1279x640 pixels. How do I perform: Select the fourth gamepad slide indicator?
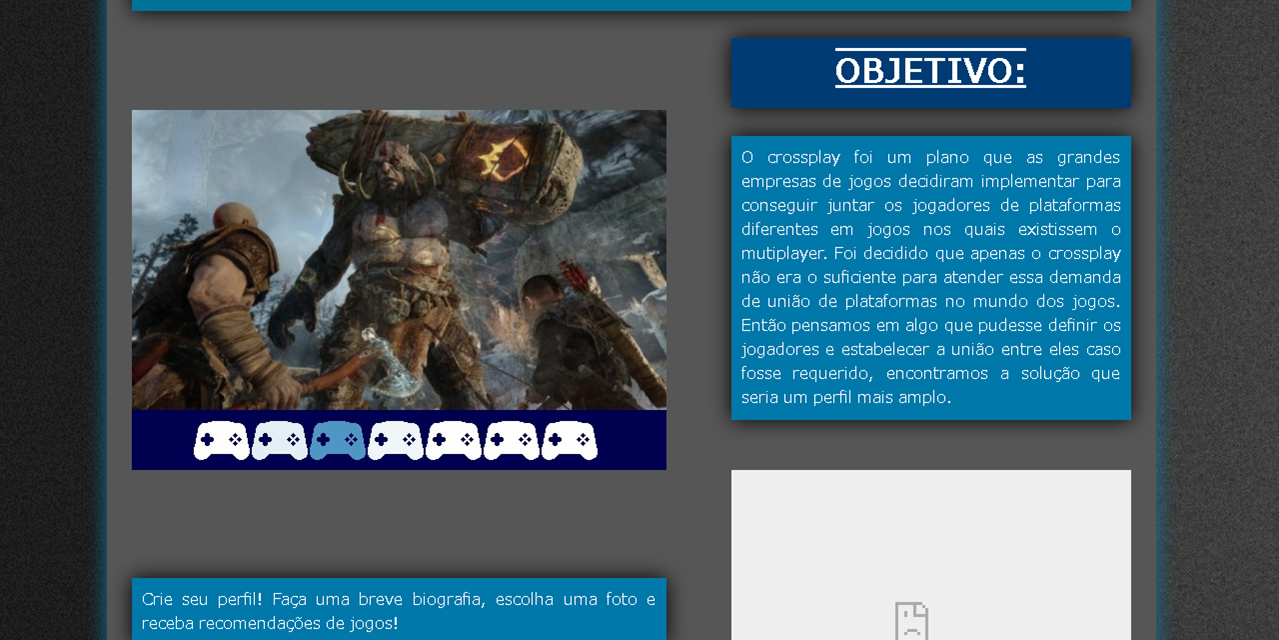click(x=396, y=440)
